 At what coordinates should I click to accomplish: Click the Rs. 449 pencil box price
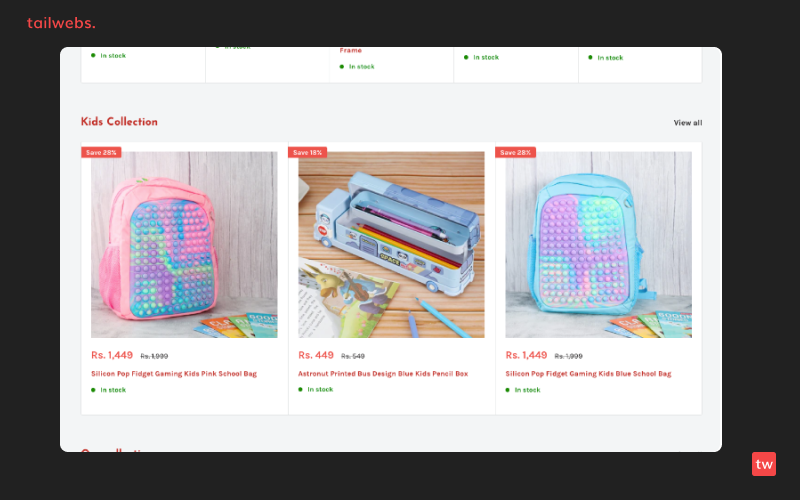click(x=316, y=355)
